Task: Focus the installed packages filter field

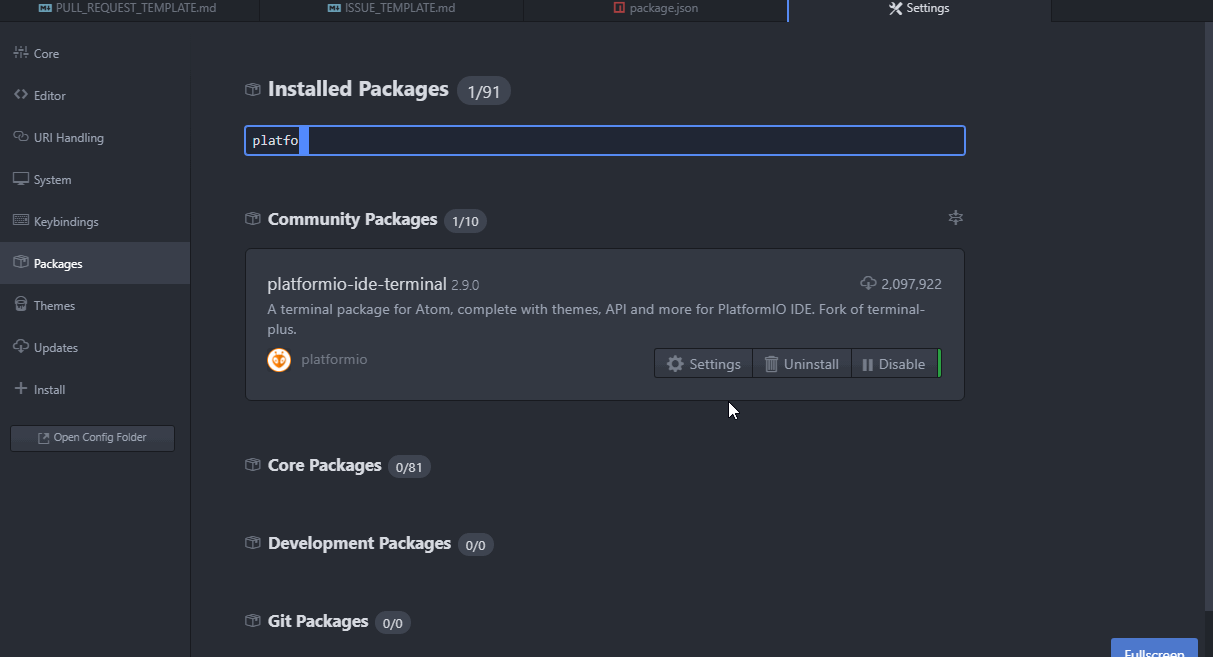Action: coord(605,141)
